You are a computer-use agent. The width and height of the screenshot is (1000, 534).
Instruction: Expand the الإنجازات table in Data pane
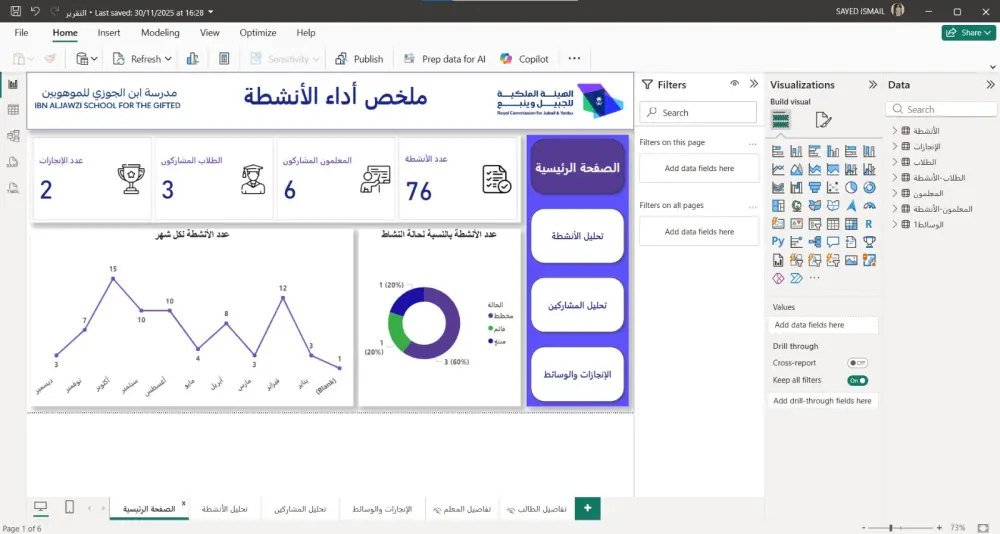coord(894,146)
